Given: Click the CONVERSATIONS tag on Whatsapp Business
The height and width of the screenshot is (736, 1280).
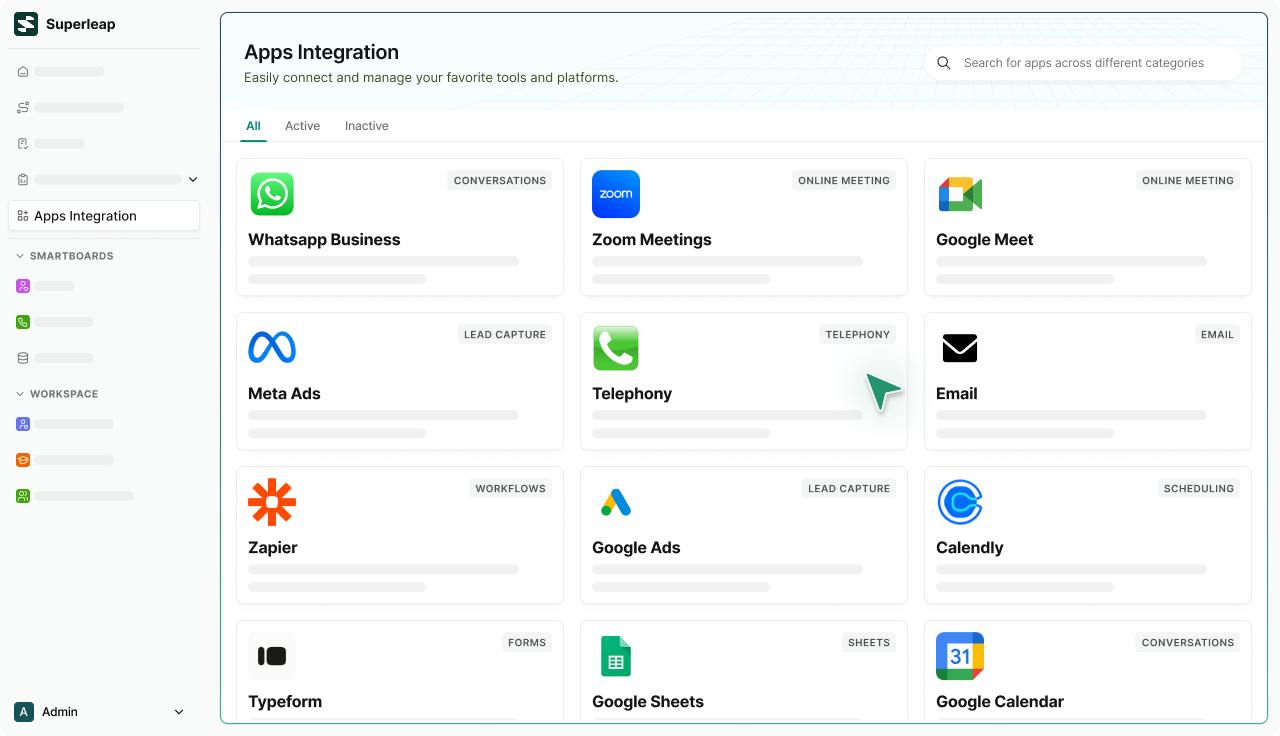Looking at the screenshot, I should (x=500, y=181).
